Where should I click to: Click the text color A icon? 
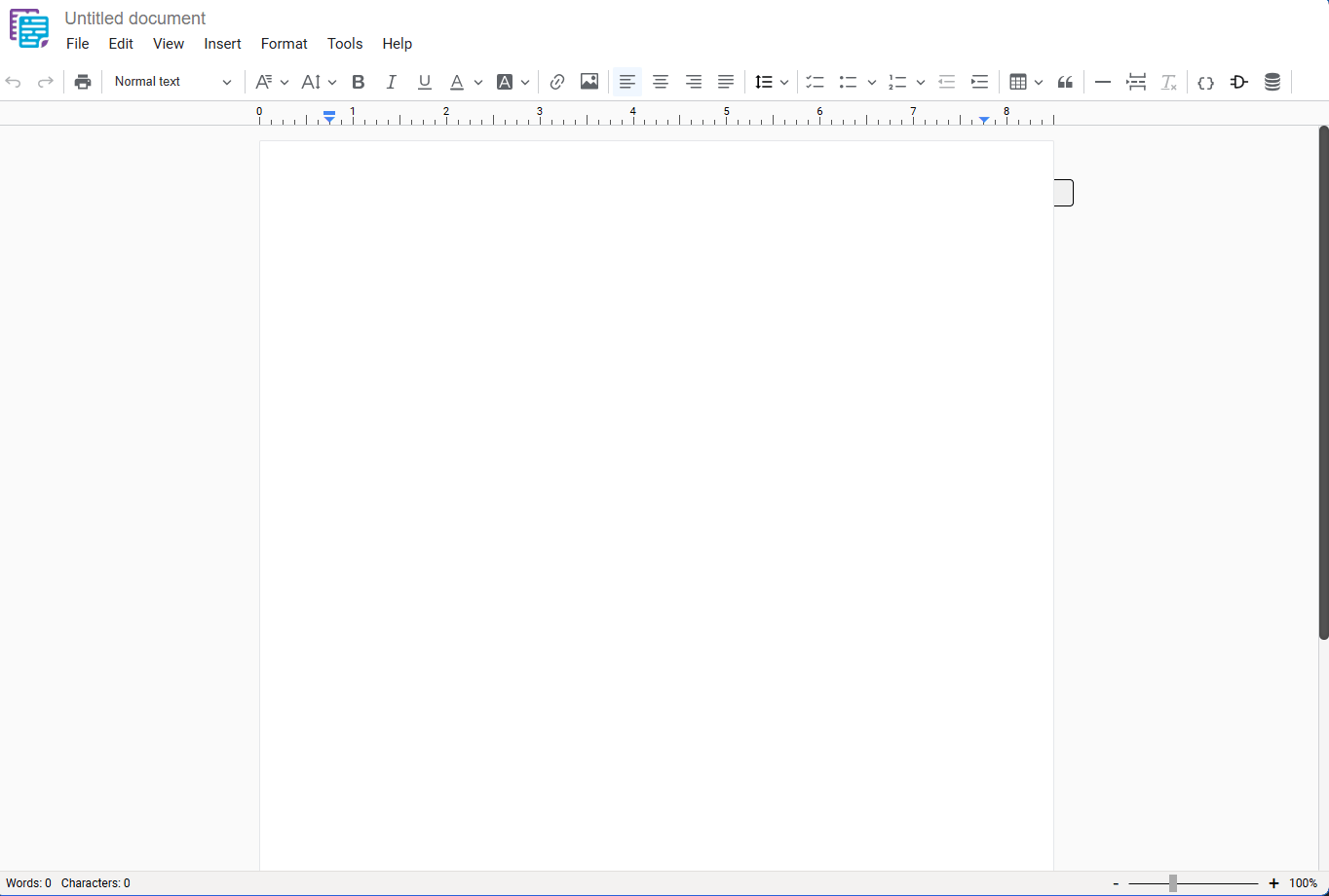(456, 82)
